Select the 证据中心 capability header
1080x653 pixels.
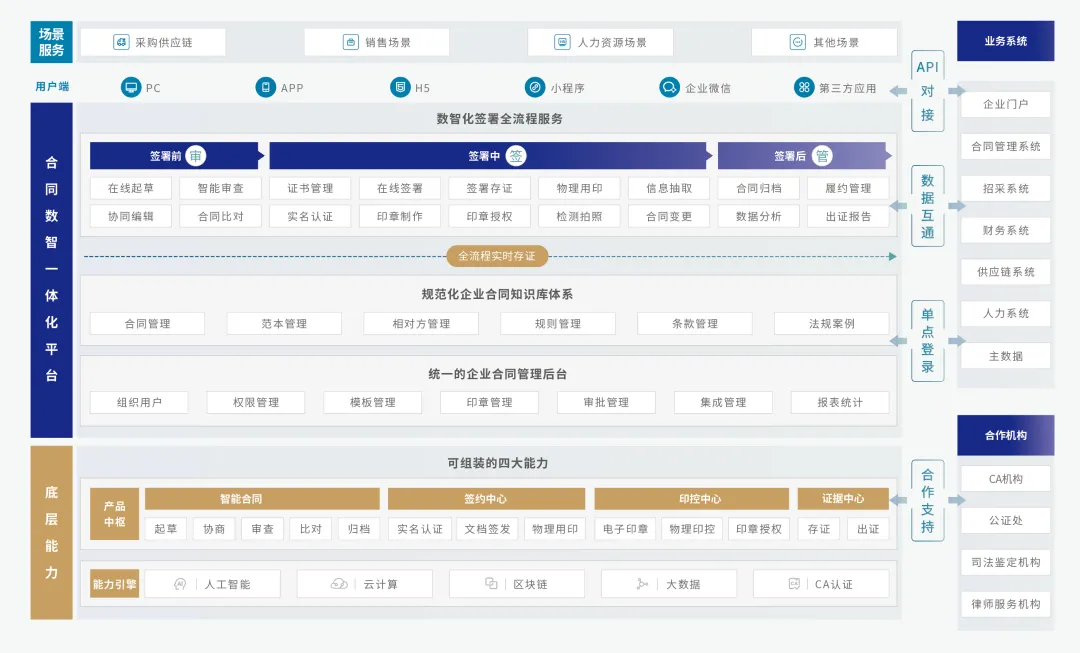[x=843, y=499]
